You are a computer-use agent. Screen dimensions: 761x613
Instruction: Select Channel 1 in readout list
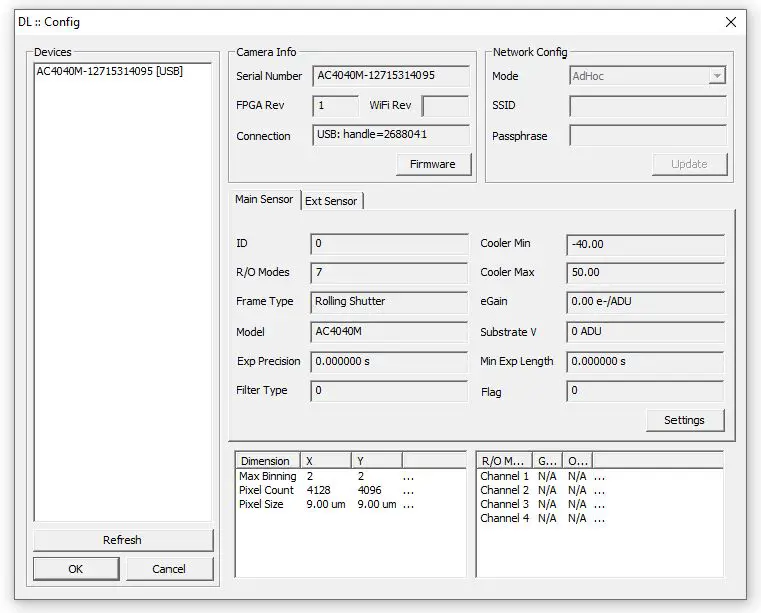(505, 477)
